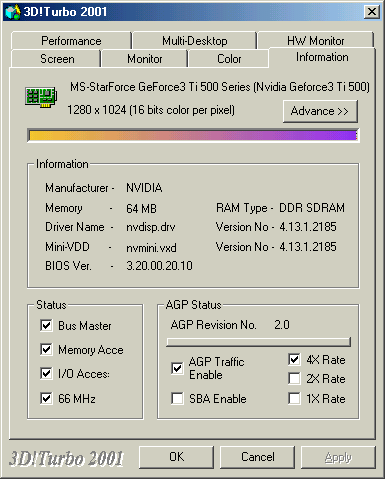This screenshot has height=479, width=385.
Task: Click the 1280 x 1024 resolution text
Action: tap(151, 110)
